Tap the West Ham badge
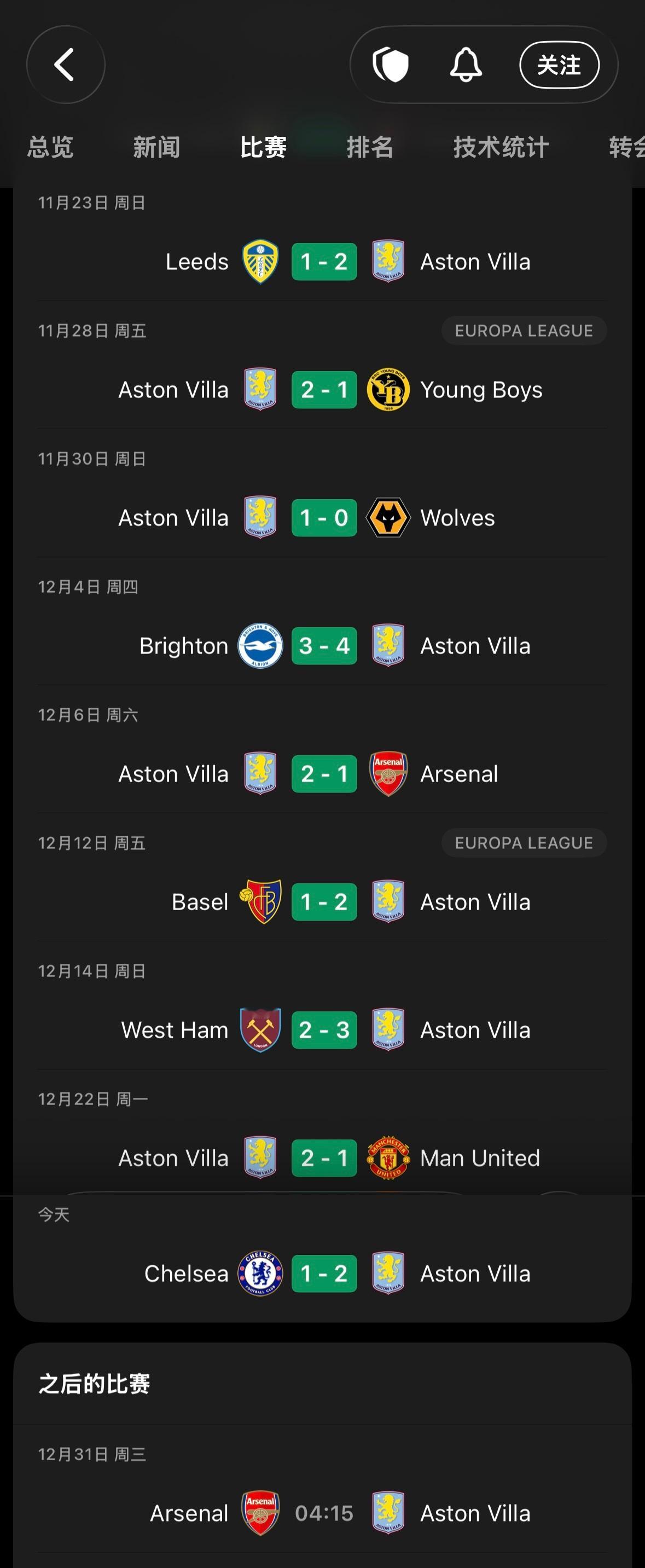This screenshot has width=645, height=1568. (260, 1030)
